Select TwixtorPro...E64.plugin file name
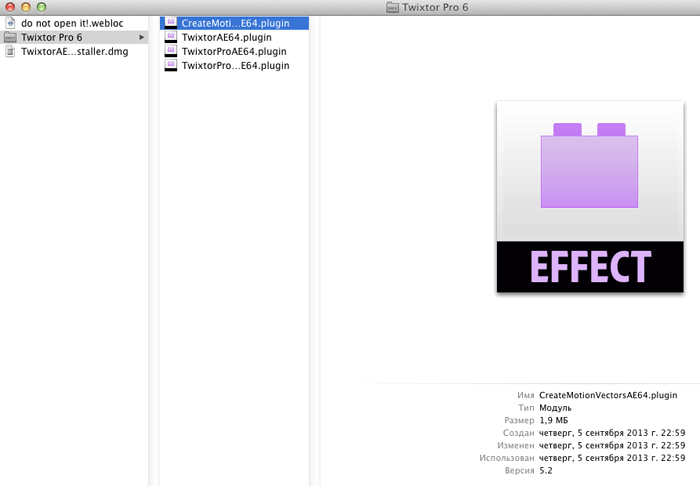 click(x=236, y=66)
